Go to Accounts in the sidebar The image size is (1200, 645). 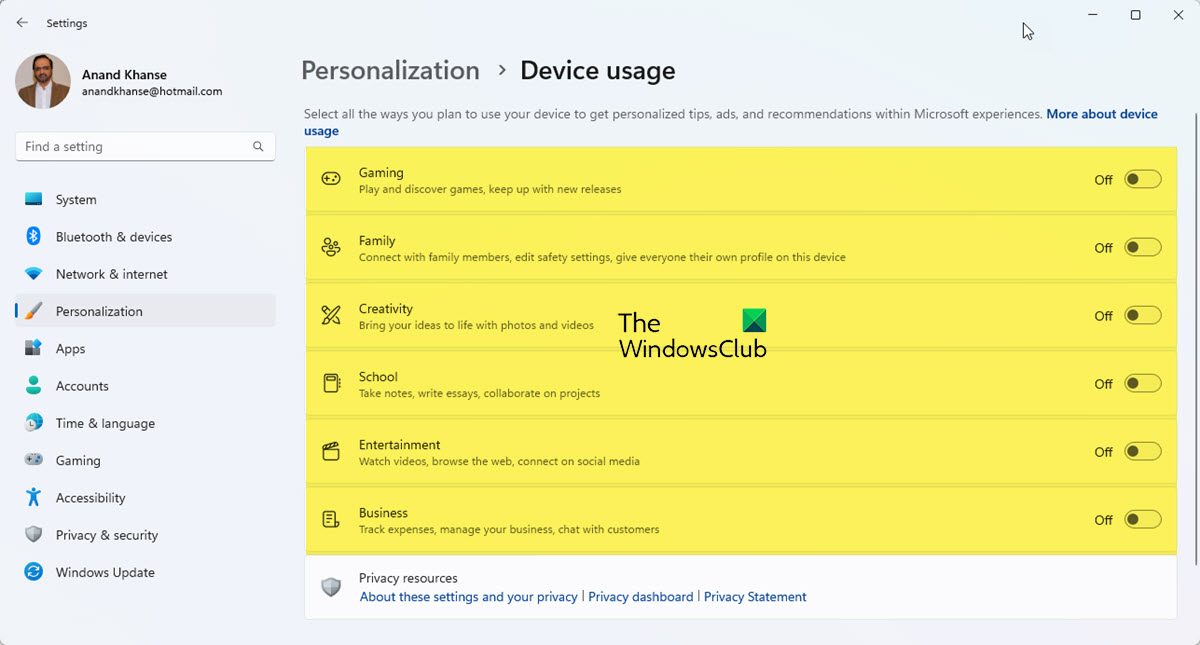point(82,386)
